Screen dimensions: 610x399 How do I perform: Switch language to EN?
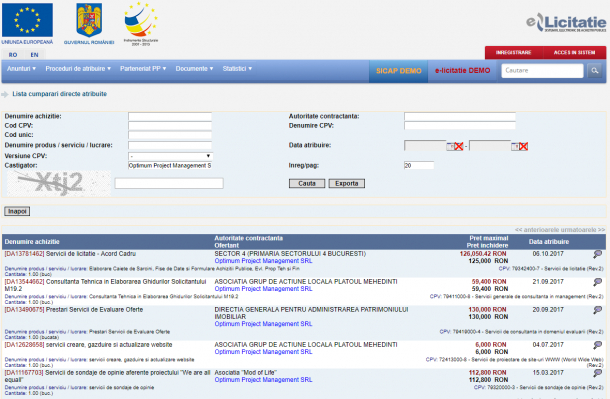click(x=34, y=55)
